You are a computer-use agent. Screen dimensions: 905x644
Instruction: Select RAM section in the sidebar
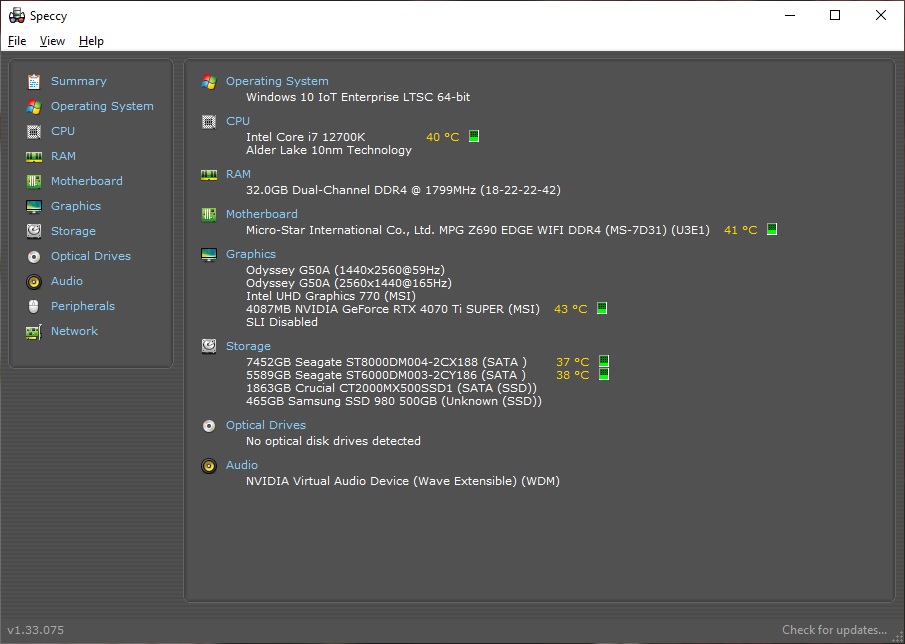[x=63, y=156]
